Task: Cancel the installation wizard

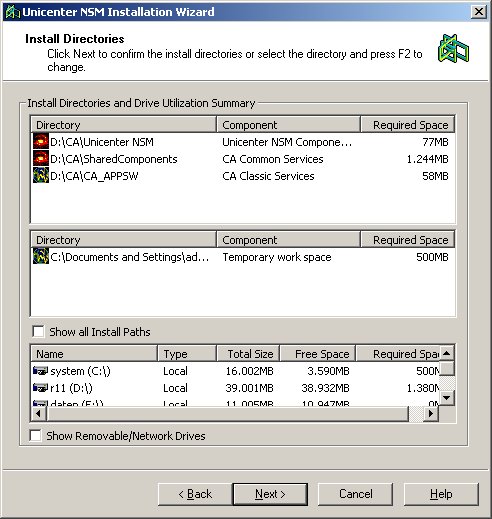Action: [355, 494]
